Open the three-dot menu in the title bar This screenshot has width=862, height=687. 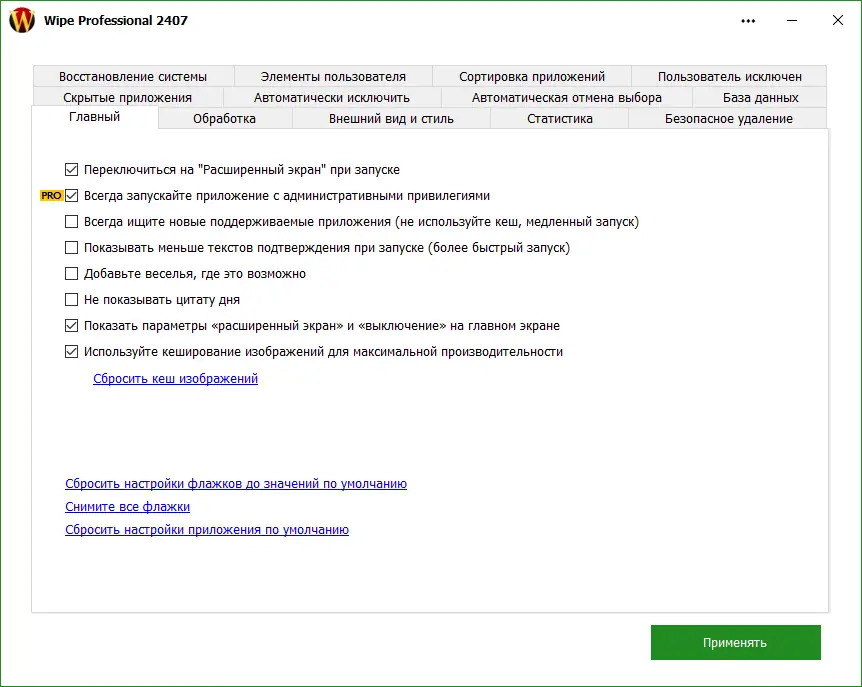click(x=748, y=20)
